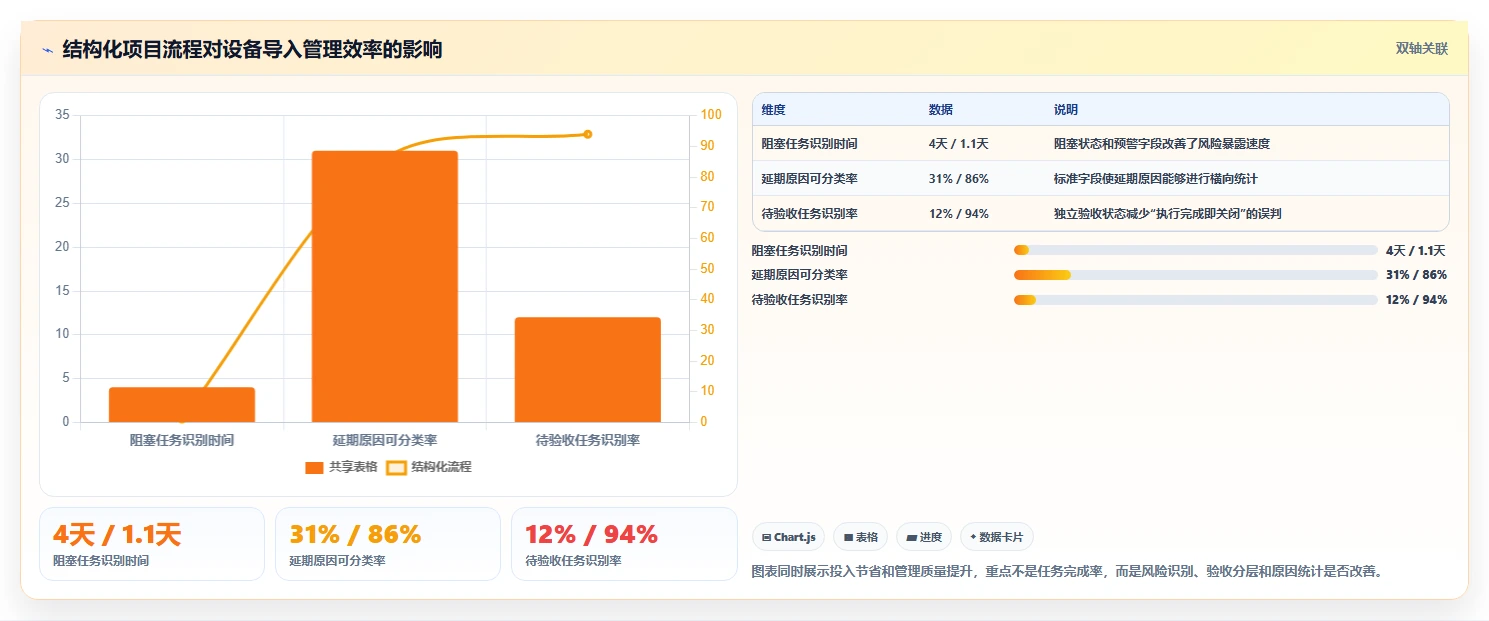
Task: Open the 31% / 86% stat card
Action: (388, 544)
